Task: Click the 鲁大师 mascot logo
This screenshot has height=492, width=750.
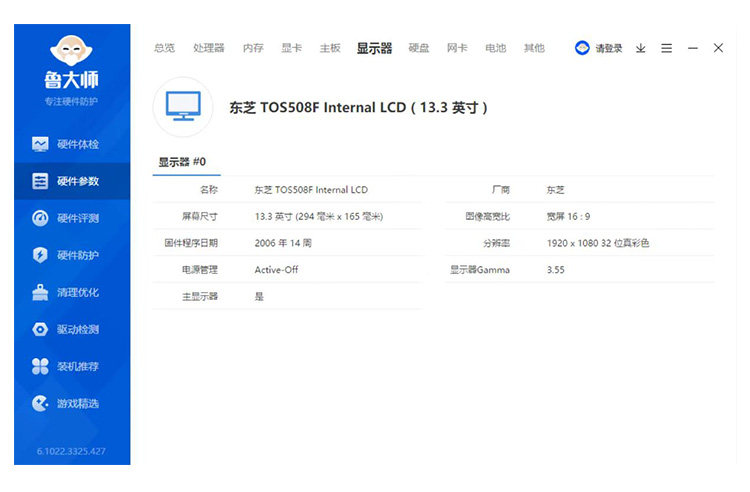Action: (x=71, y=50)
